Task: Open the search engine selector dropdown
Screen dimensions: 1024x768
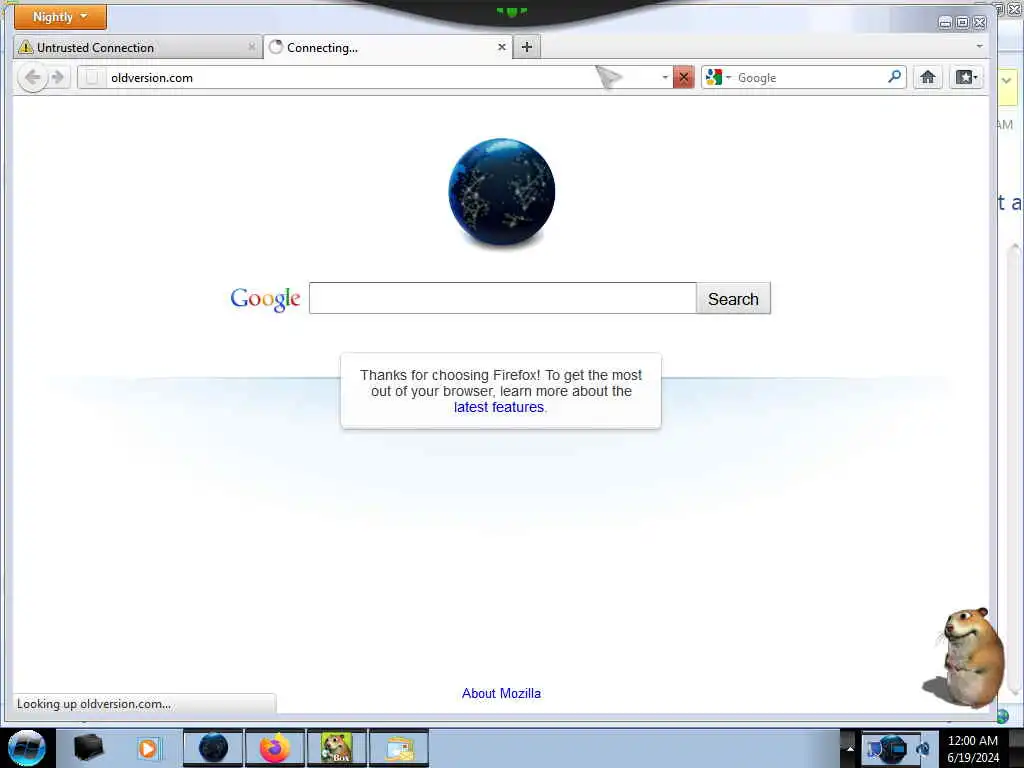Action: click(x=718, y=77)
